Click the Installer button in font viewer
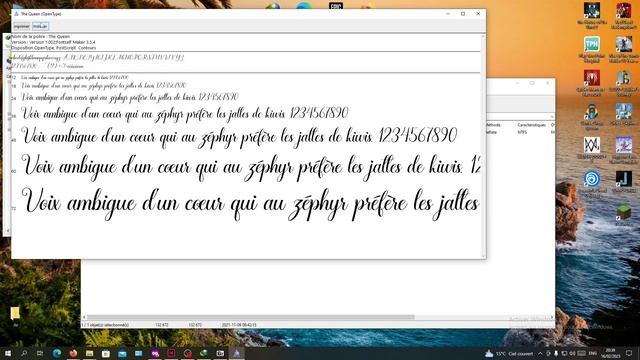The height and width of the screenshot is (360, 640). pyautogui.click(x=40, y=26)
